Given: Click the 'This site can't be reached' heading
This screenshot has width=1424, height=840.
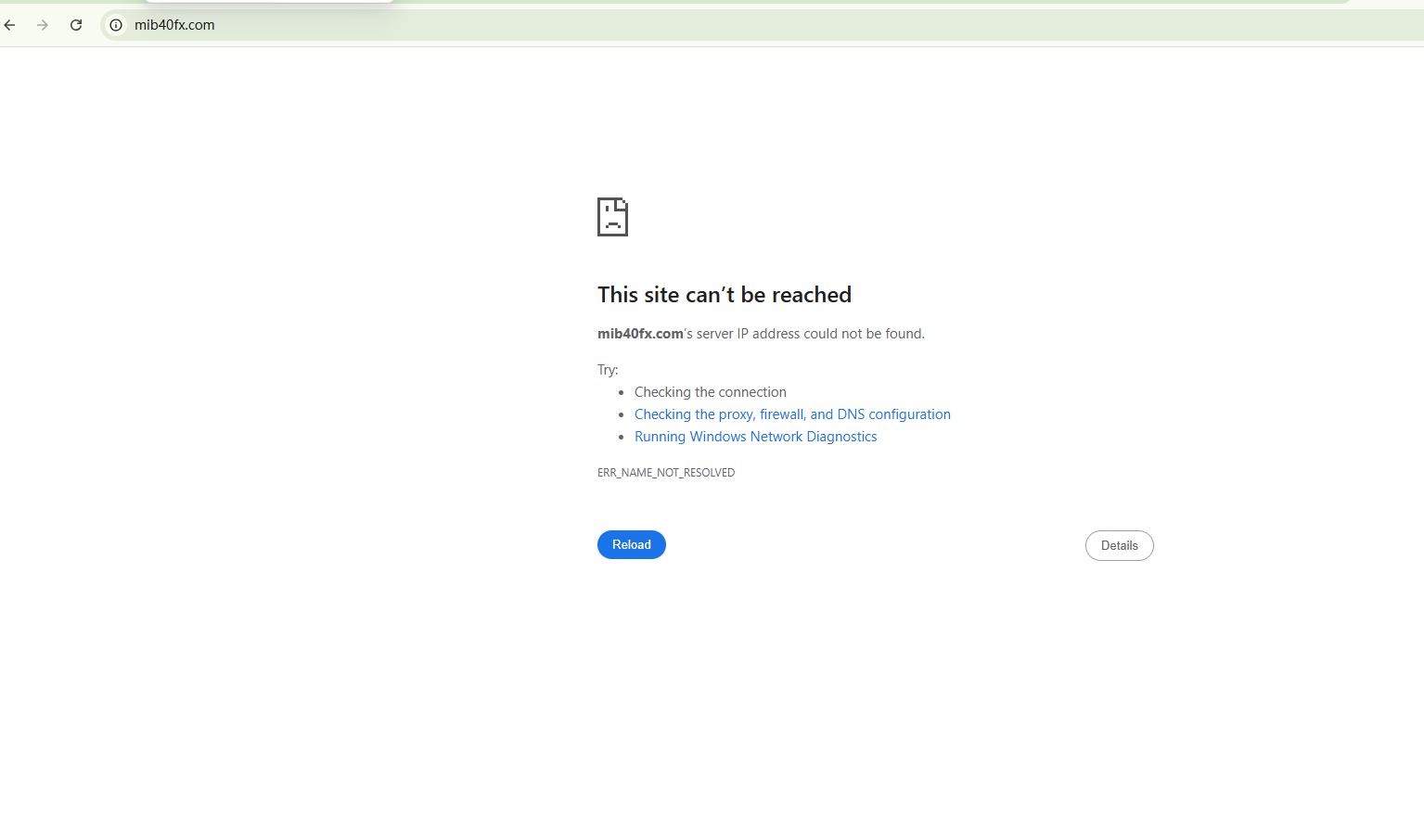Looking at the screenshot, I should [x=725, y=295].
